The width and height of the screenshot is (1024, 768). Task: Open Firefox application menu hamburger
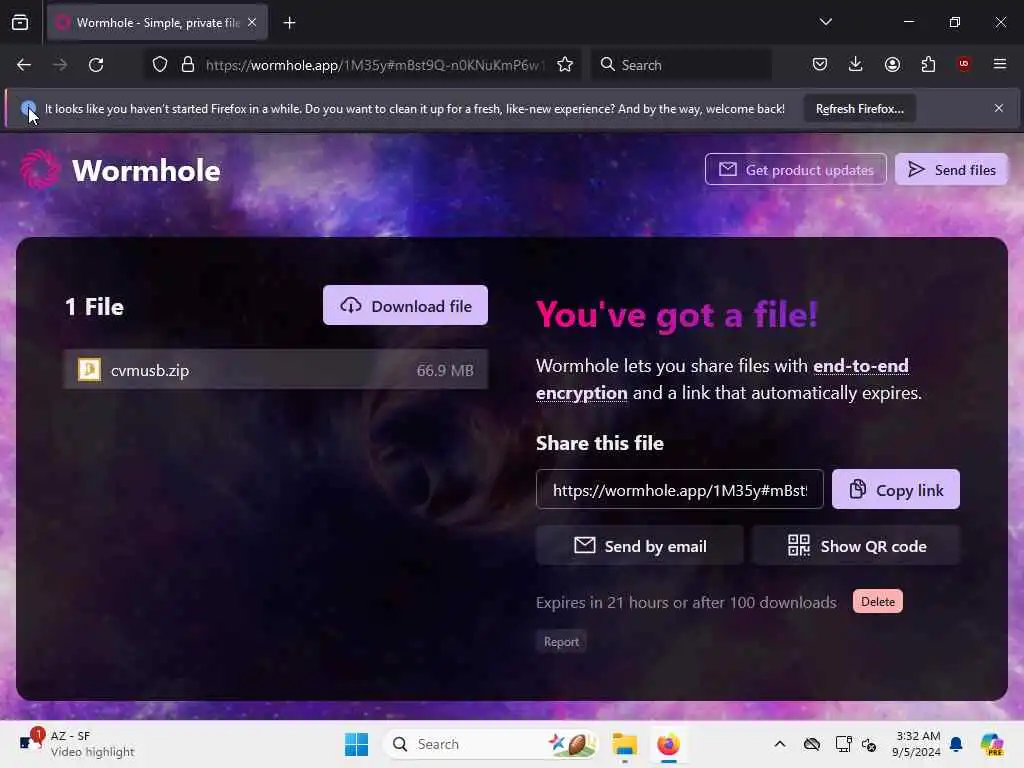pyautogui.click(x=1000, y=64)
